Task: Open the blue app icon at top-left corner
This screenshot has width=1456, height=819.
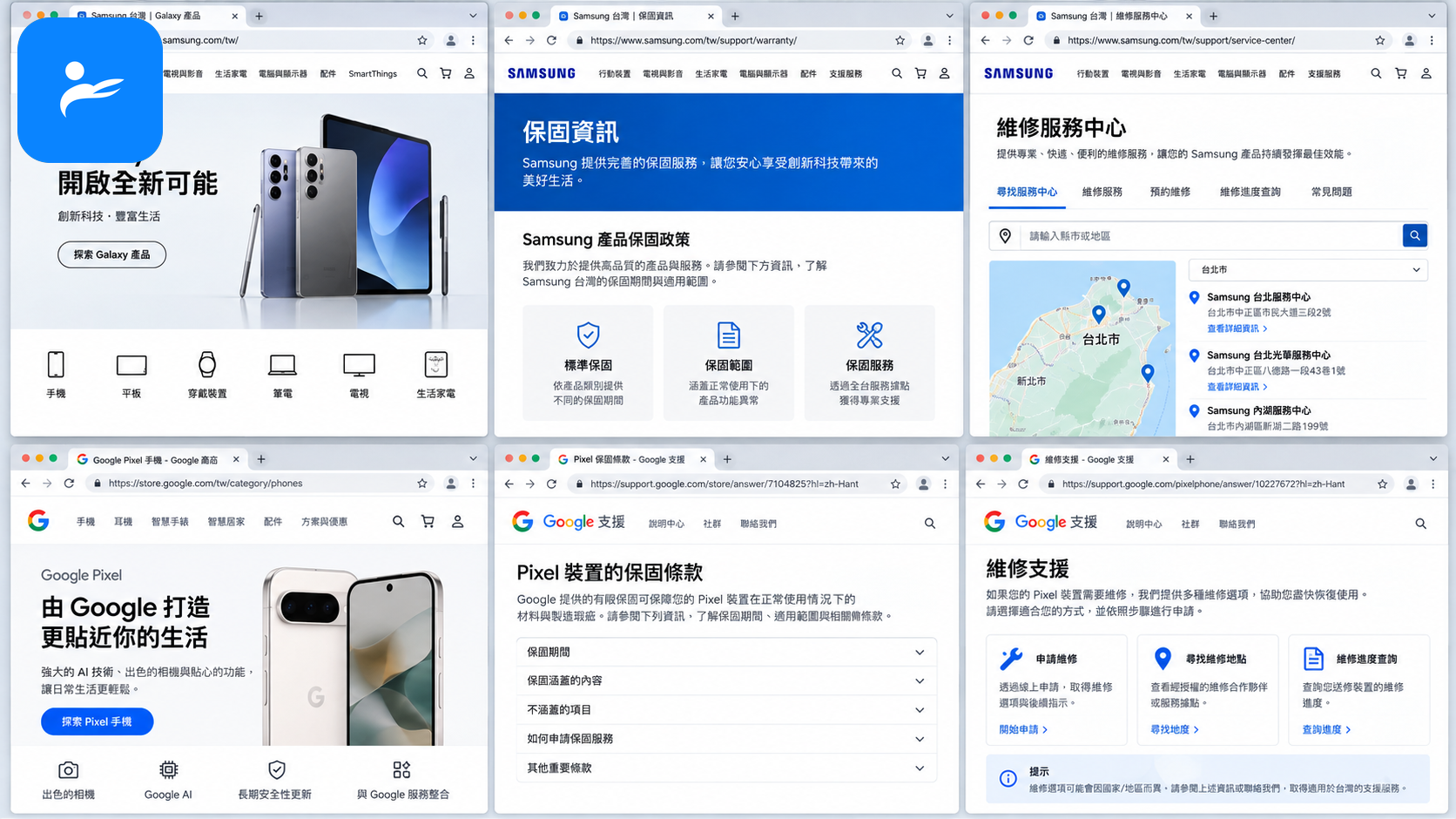Action: 90,90
